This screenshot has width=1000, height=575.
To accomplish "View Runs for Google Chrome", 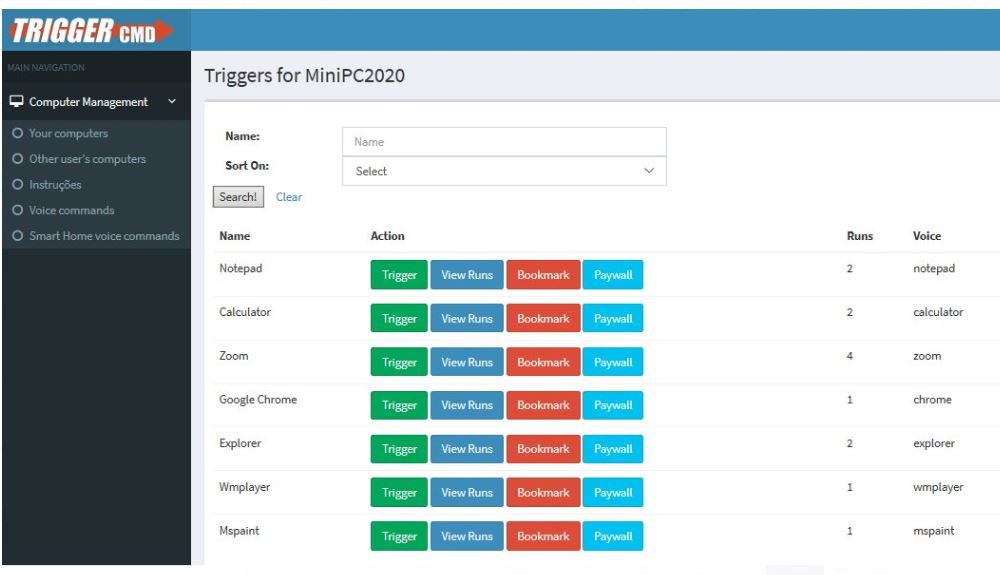I will (467, 405).
